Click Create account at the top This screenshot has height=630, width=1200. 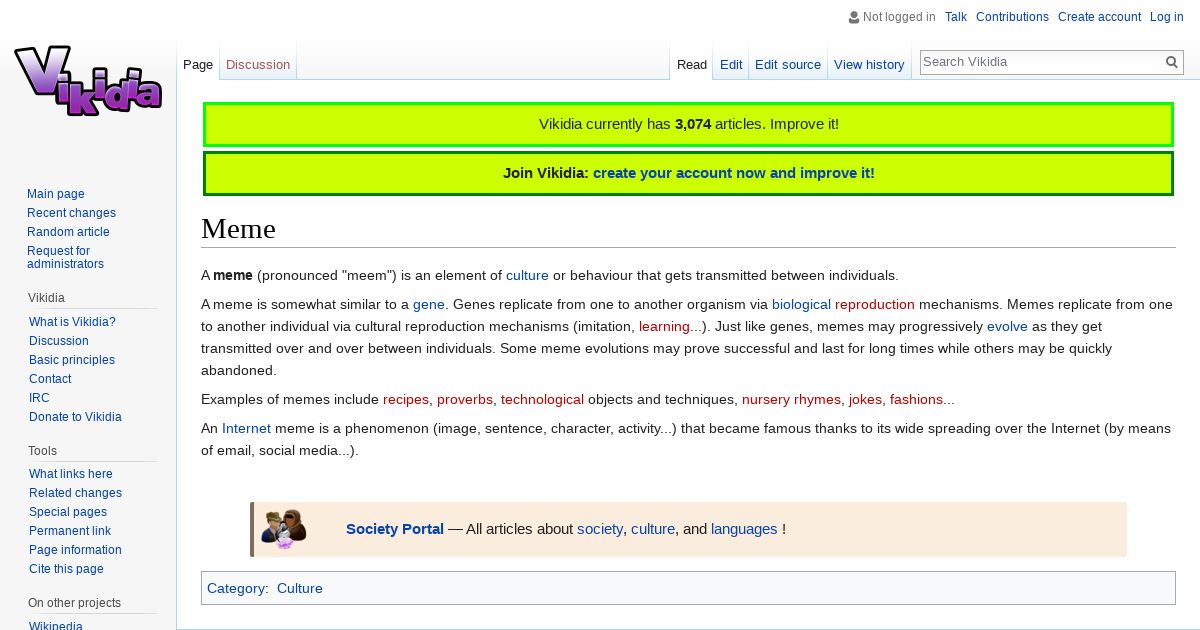coord(1099,17)
